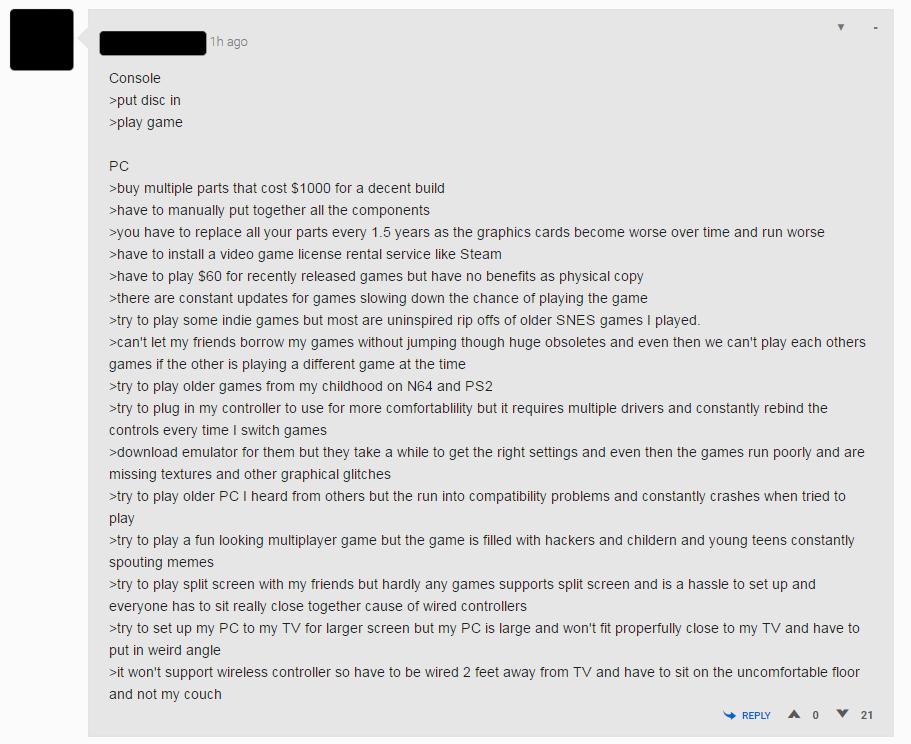Click the downvote count showing 21
911x744 pixels.
tap(867, 716)
